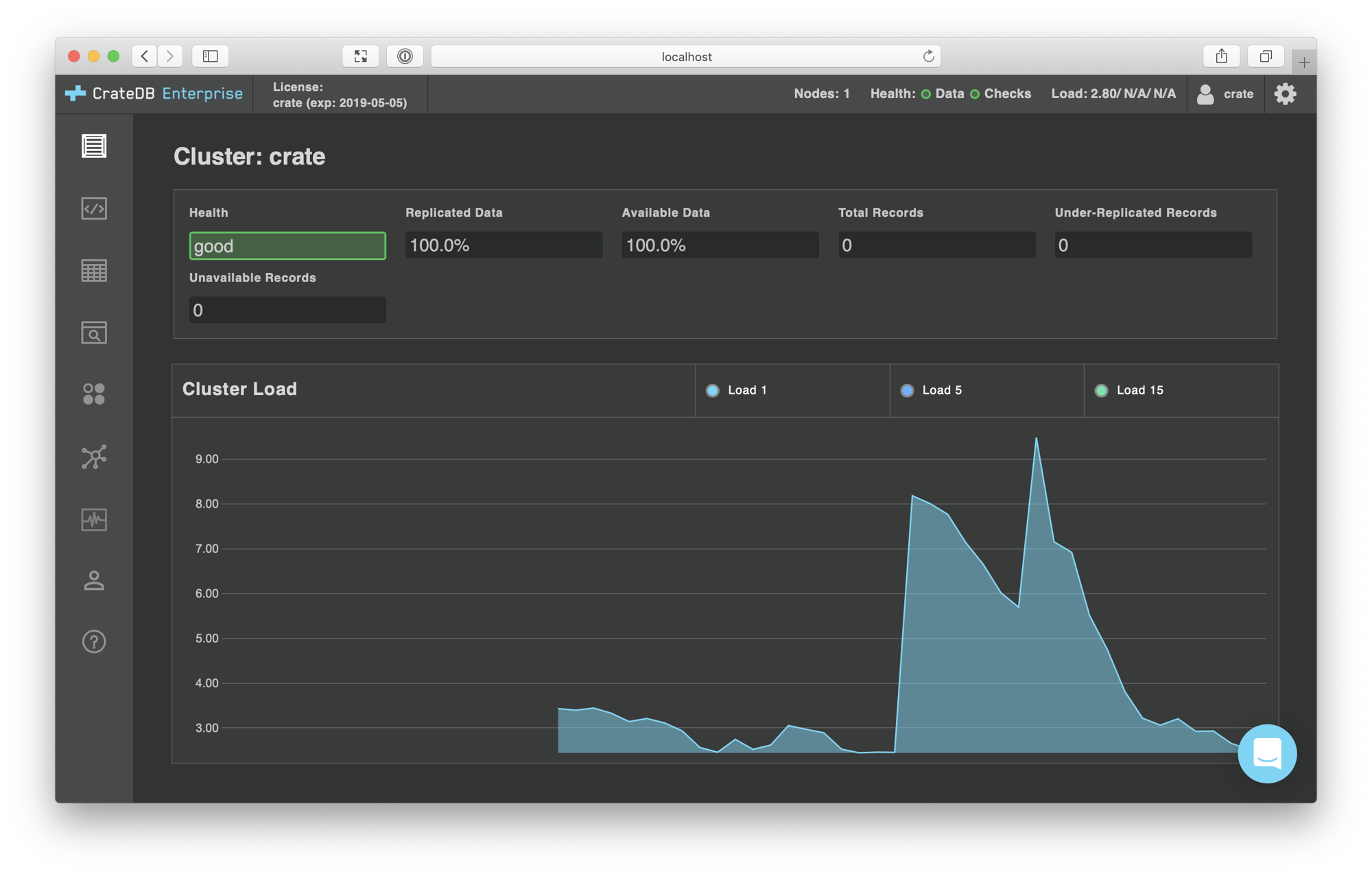Open the Shards icon with four dots
This screenshot has height=876, width=1372.
point(94,394)
